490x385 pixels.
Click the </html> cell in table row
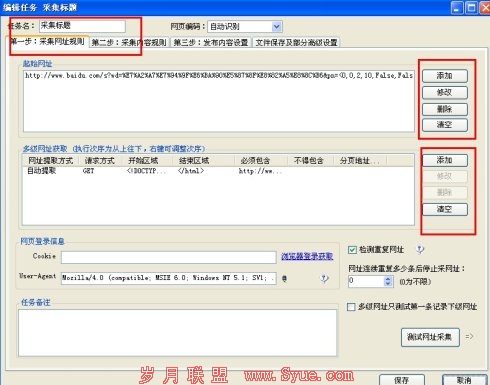pos(191,171)
